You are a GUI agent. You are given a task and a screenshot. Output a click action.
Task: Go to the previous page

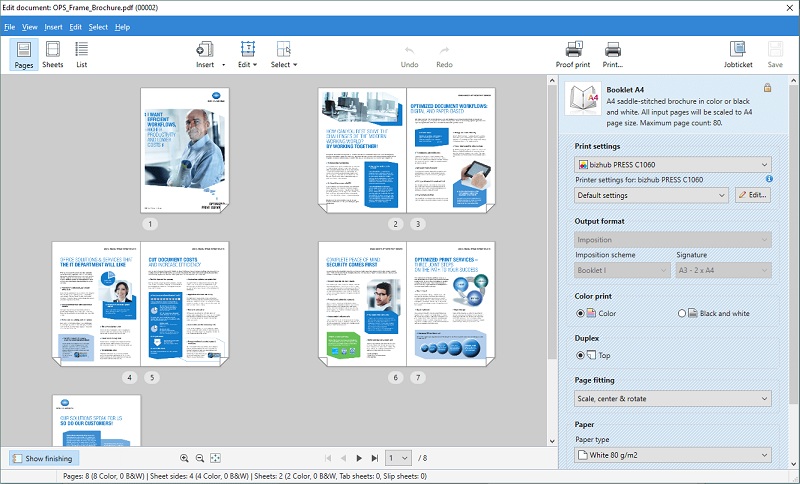[x=343, y=458]
